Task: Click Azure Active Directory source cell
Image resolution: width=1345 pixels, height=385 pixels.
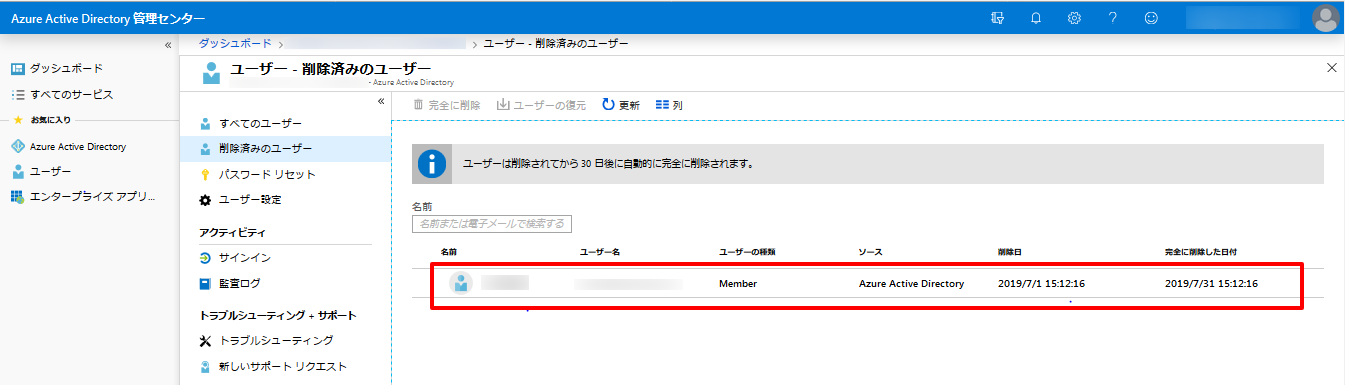Action: (911, 284)
